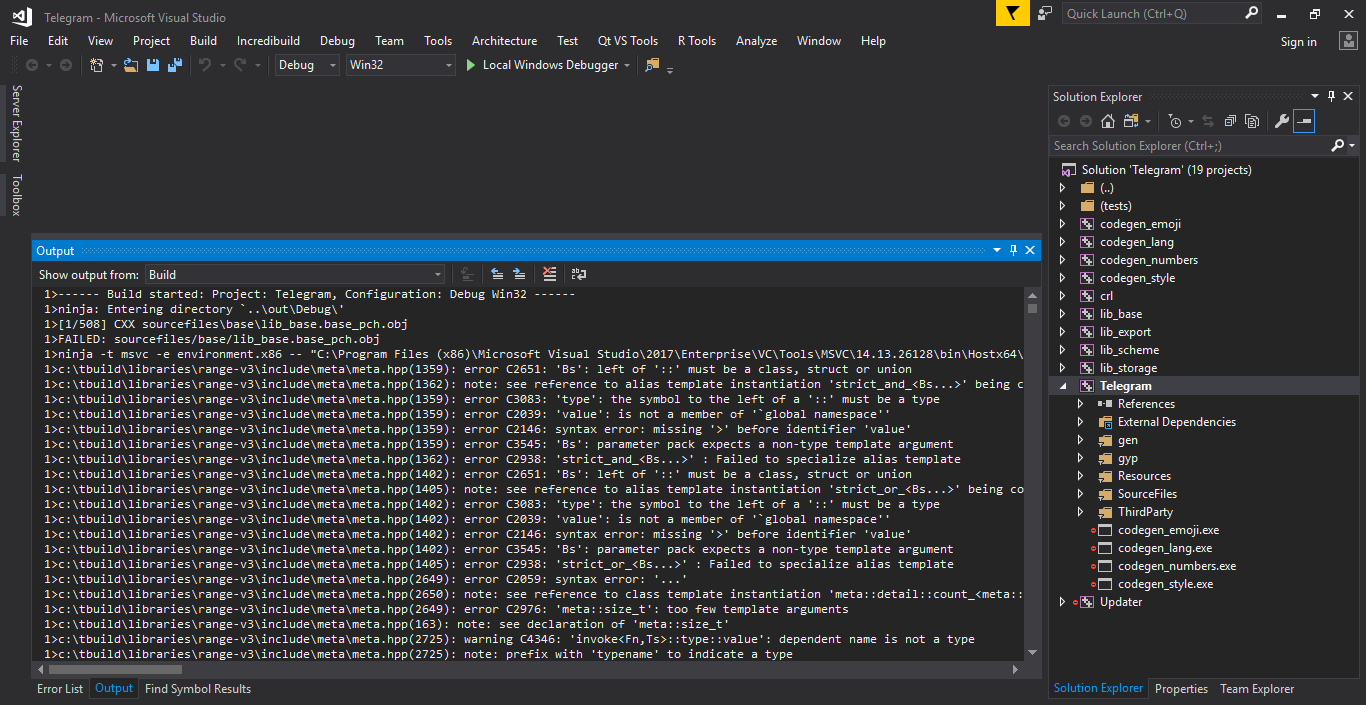
Task: Pin the Solution Explorer panel
Action: point(1333,96)
